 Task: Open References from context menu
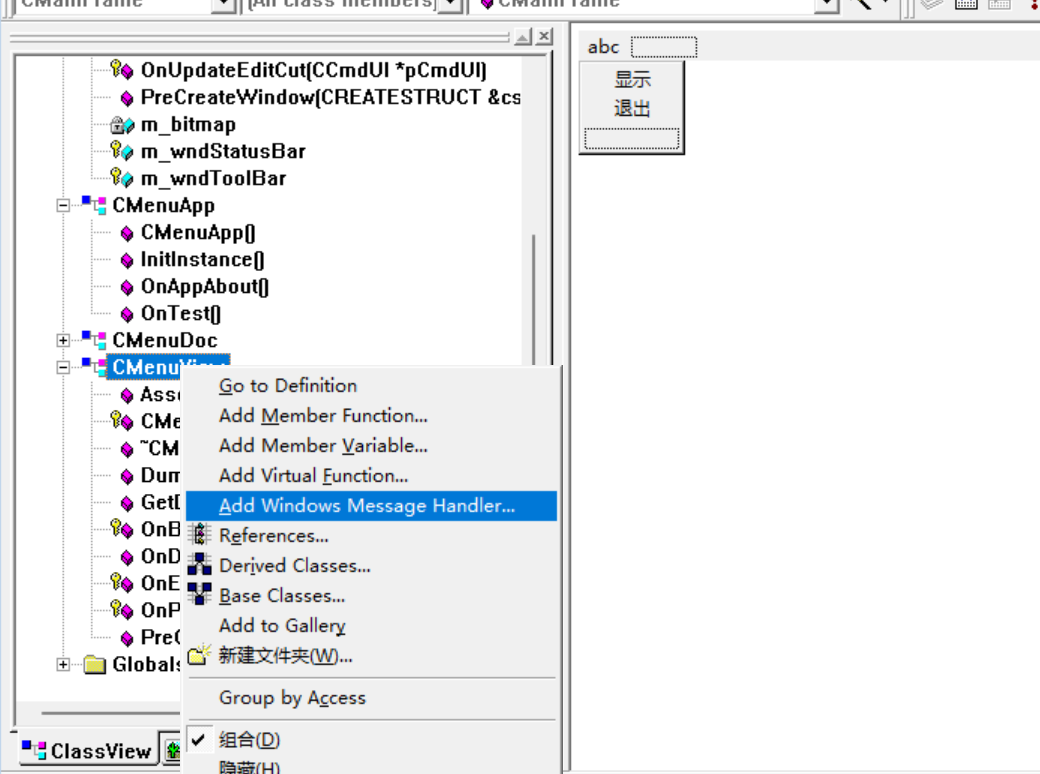coord(273,535)
